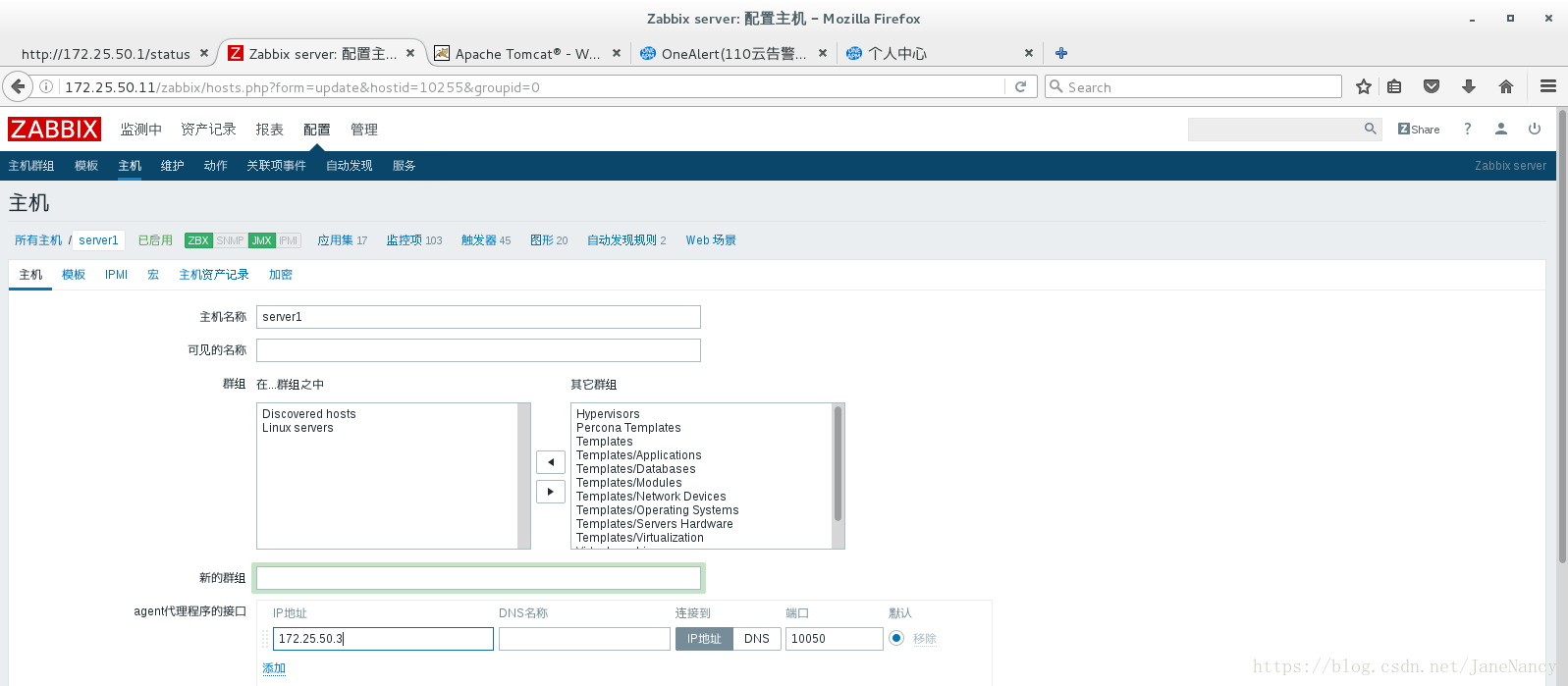Open the 应用集 link
This screenshot has width=1568, height=686.
(x=336, y=240)
